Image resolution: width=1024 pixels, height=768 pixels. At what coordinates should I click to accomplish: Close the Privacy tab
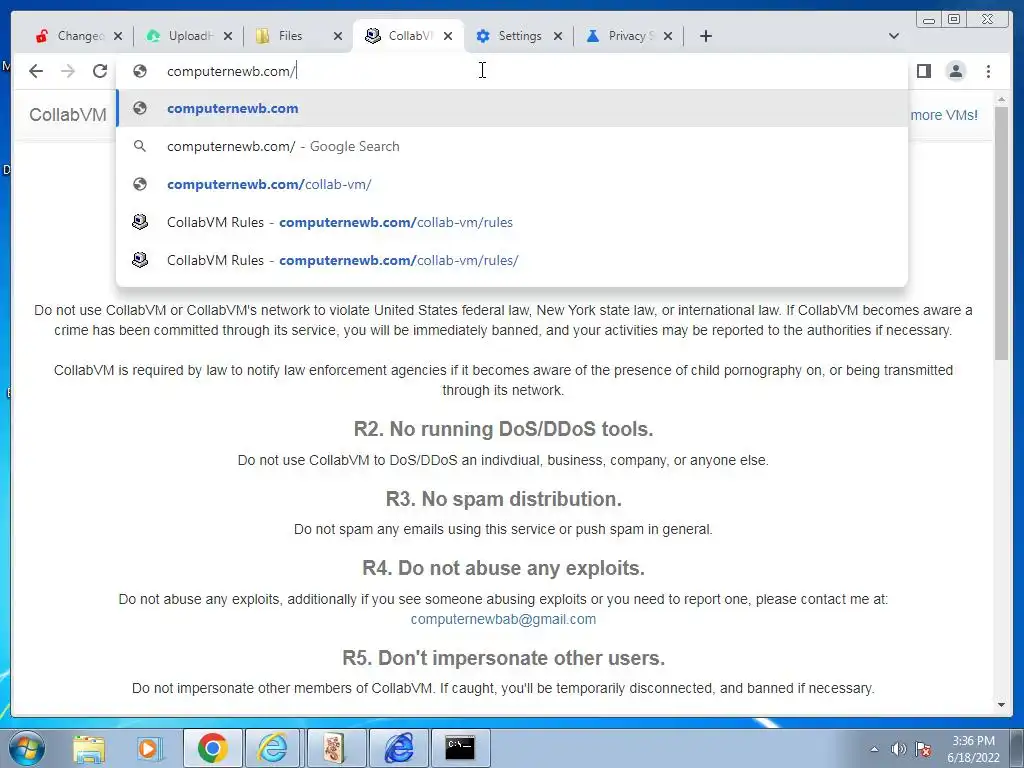[x=667, y=36]
